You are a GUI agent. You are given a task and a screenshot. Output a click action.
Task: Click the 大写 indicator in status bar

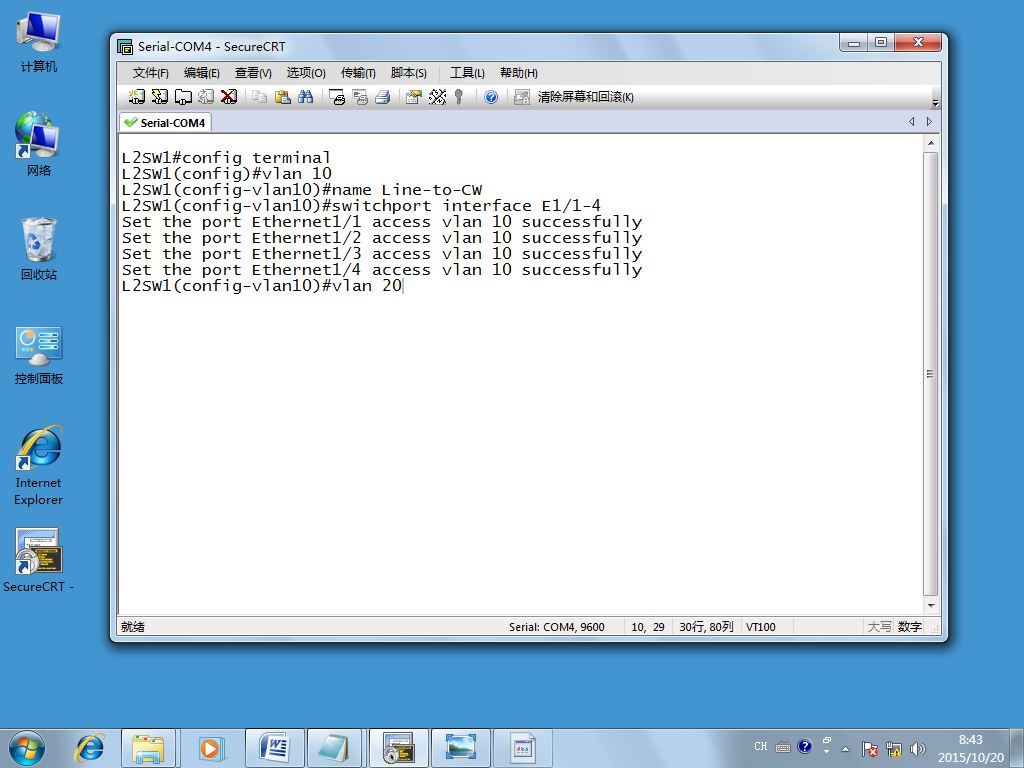(879, 627)
